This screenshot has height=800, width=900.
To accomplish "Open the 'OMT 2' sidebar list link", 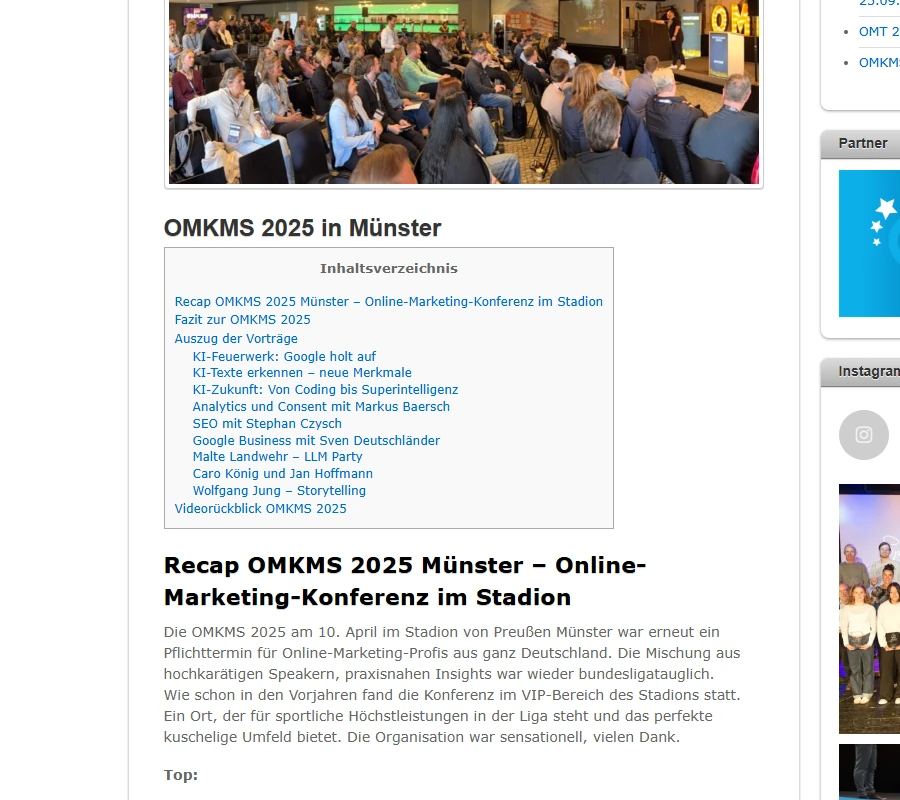I will tap(878, 32).
